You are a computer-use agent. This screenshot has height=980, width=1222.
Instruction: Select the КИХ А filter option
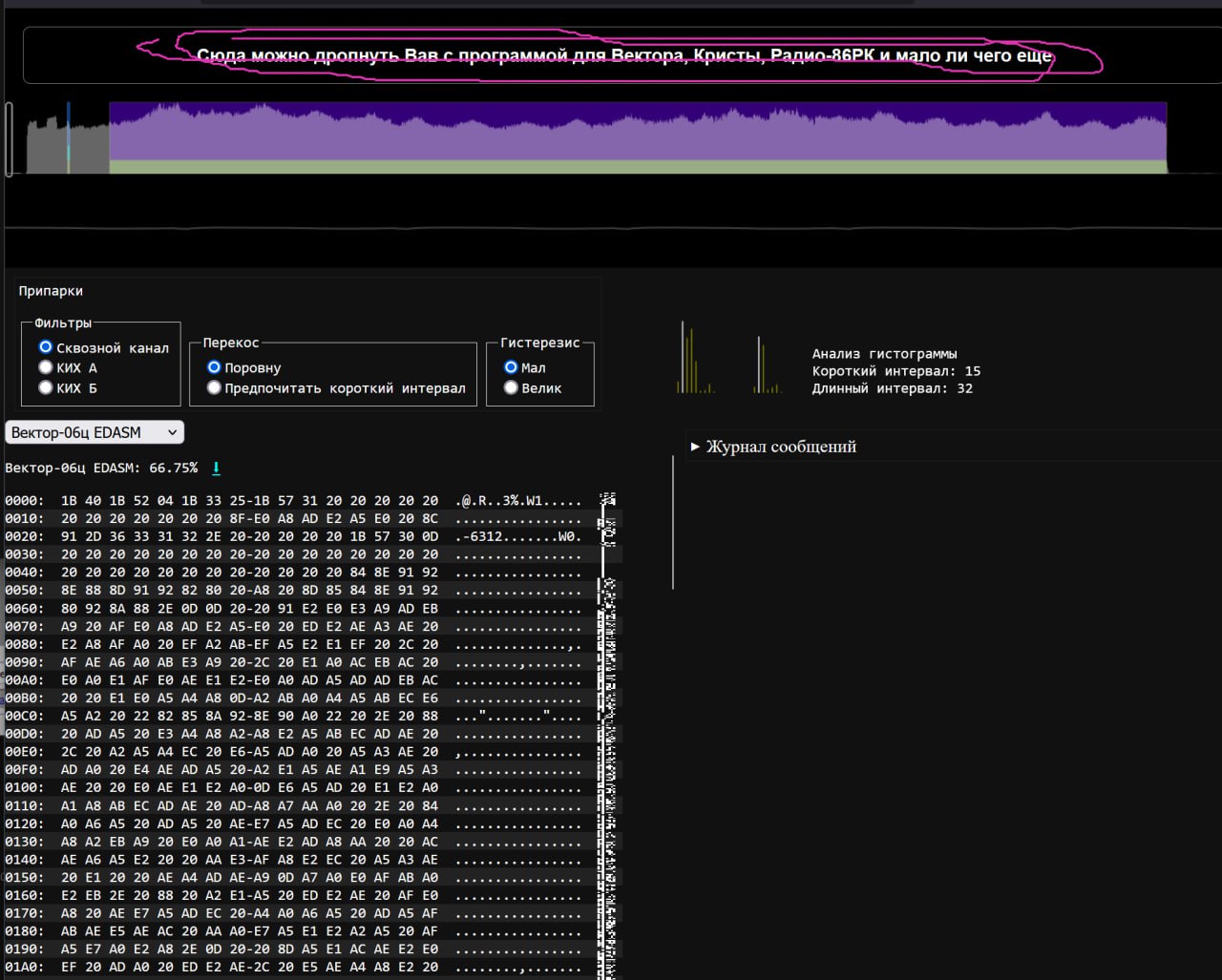pos(45,367)
